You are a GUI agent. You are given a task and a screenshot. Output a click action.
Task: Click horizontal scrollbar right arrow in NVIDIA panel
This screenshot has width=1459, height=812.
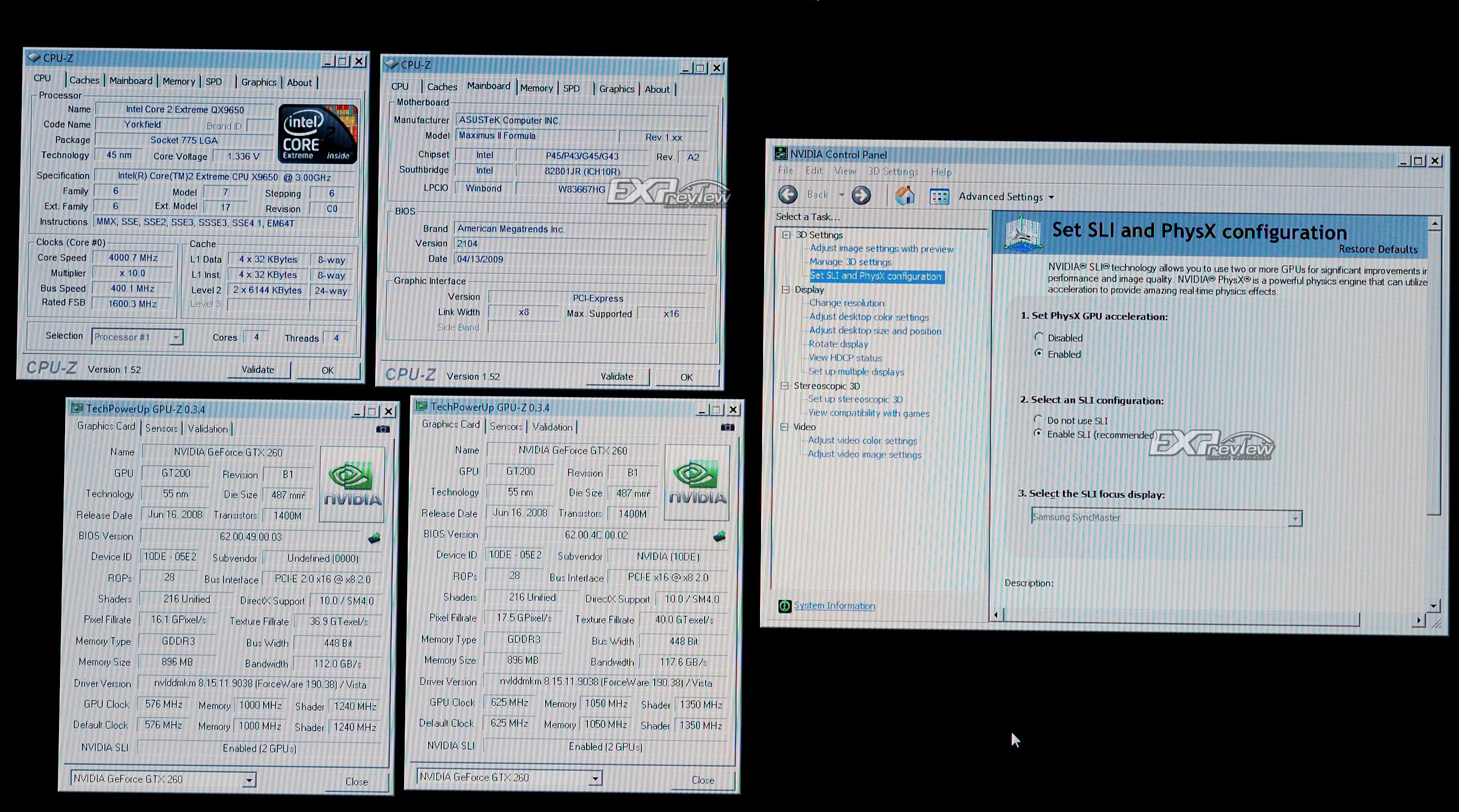pos(1418,620)
